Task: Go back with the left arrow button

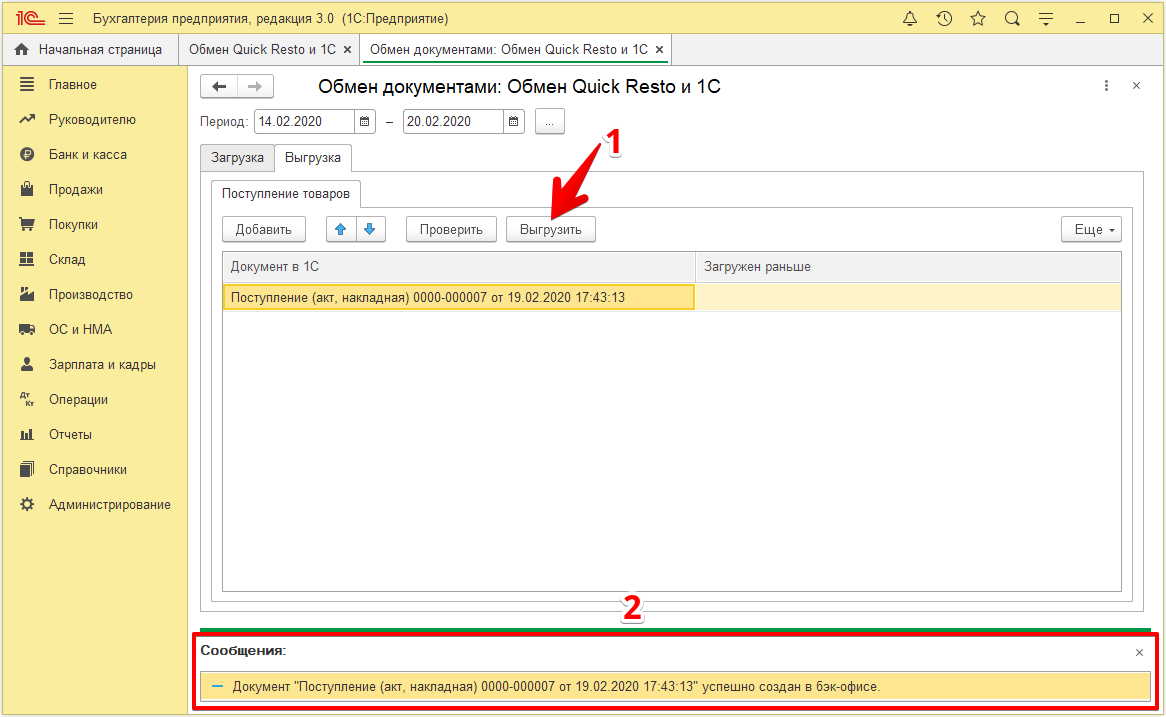Action: coord(219,86)
